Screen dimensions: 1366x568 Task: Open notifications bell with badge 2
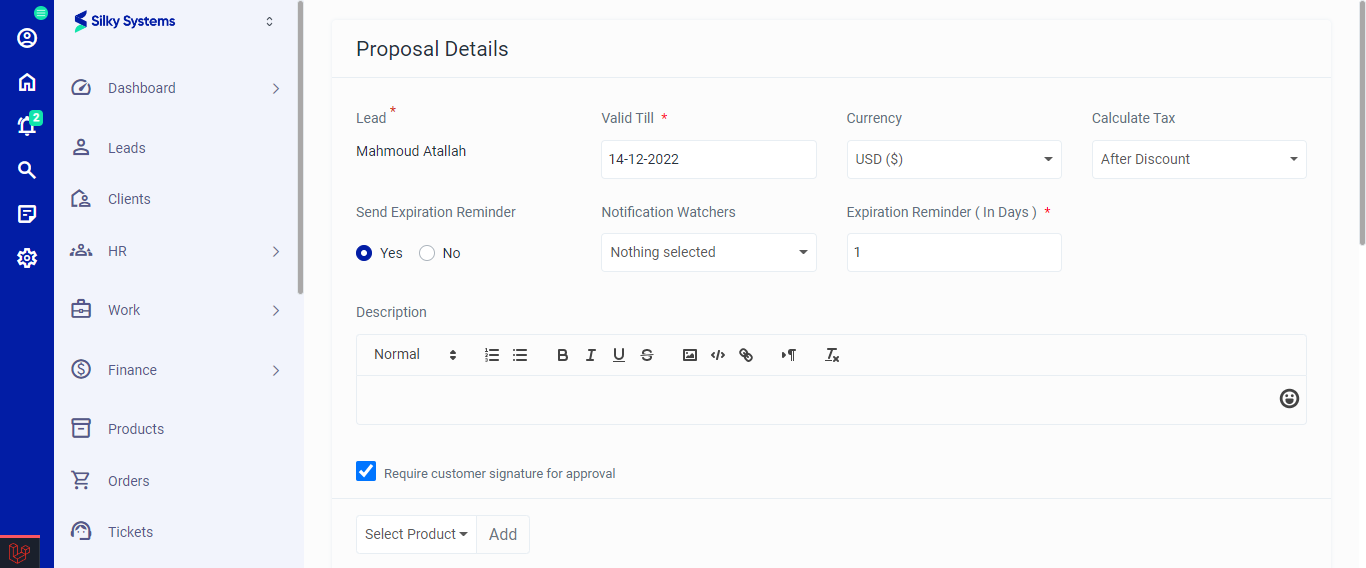pyautogui.click(x=27, y=126)
